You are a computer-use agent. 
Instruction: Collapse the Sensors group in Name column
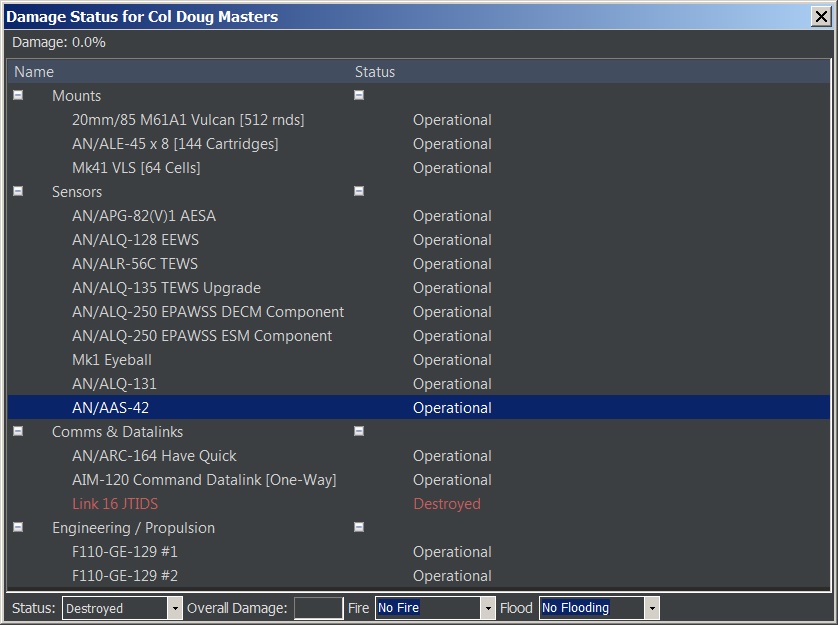click(x=18, y=191)
